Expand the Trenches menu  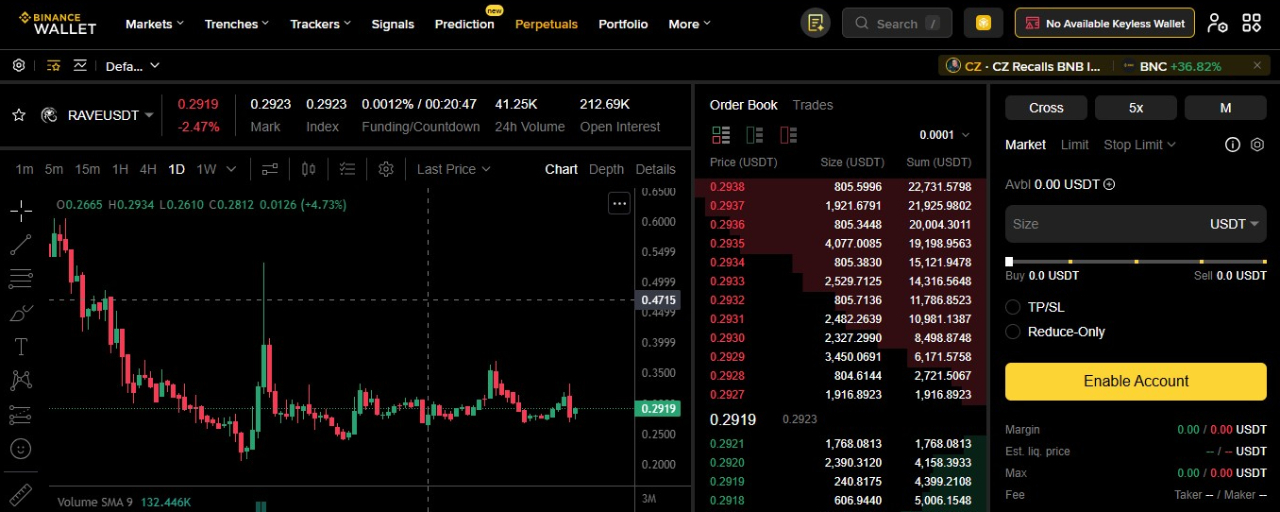(237, 24)
